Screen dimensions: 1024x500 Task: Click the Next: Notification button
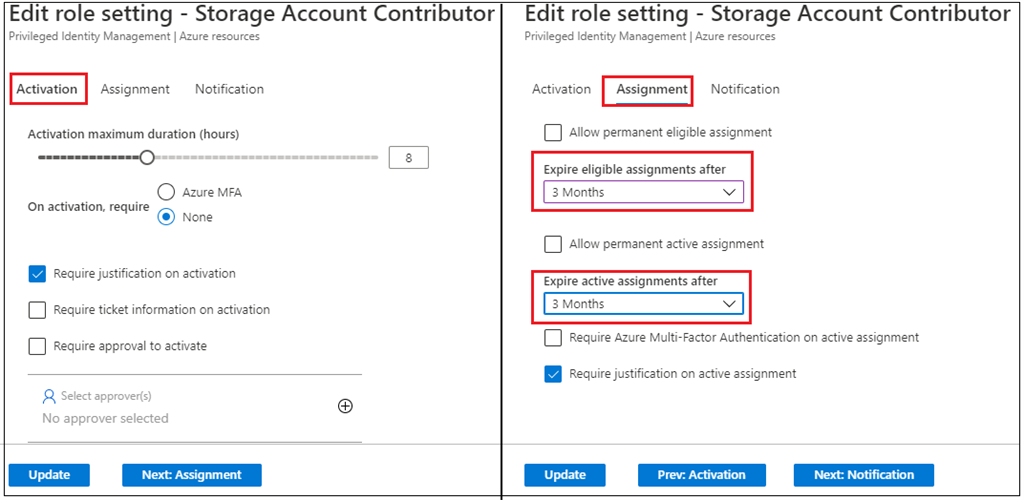tap(864, 475)
